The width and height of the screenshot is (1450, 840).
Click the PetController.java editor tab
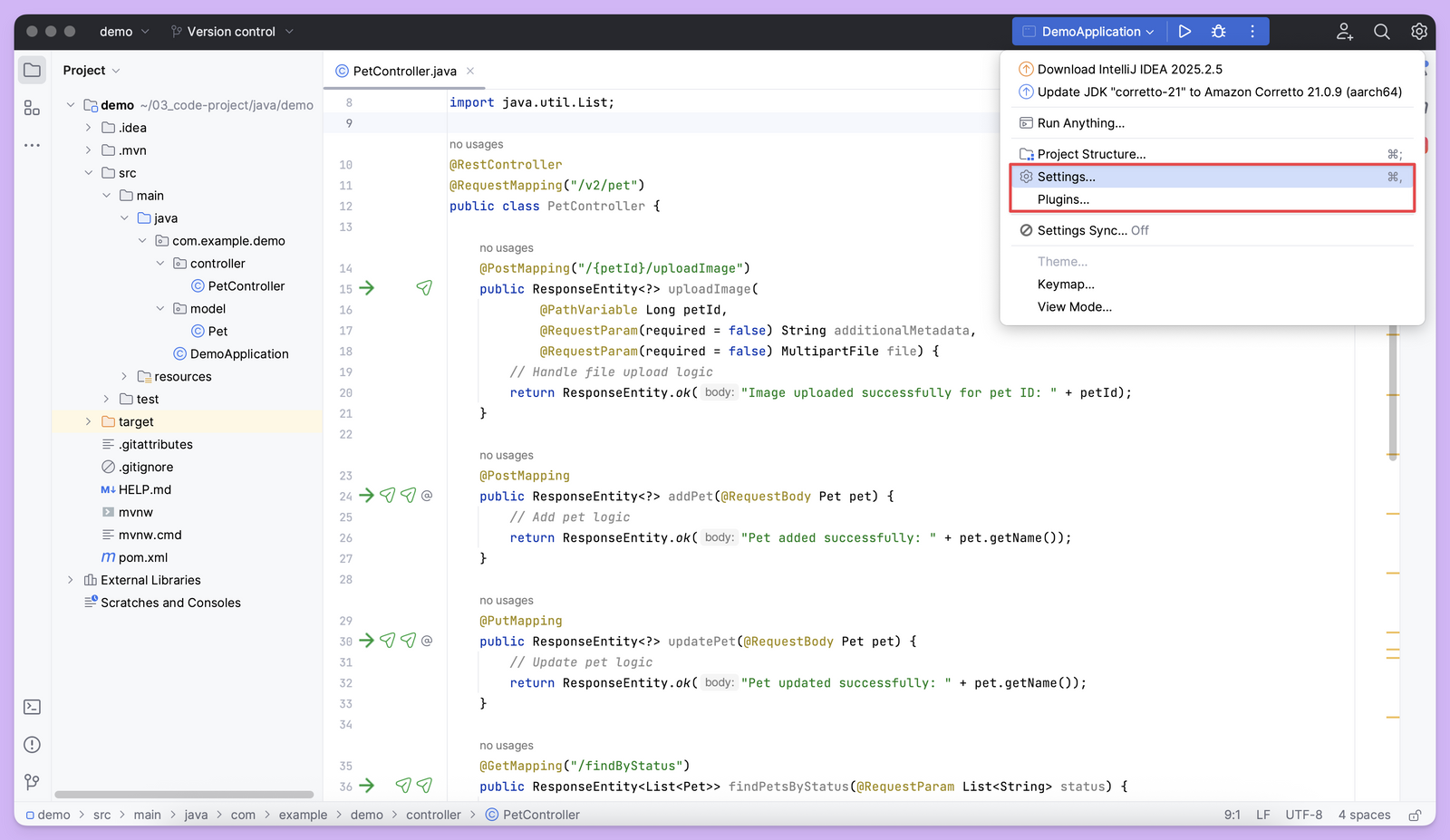point(404,71)
